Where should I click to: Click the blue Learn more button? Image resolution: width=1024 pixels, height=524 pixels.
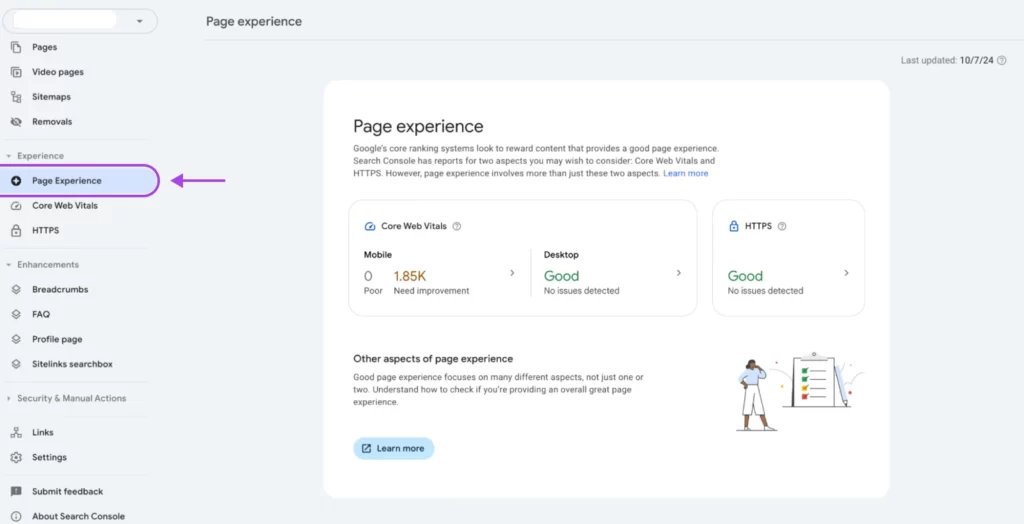point(393,448)
